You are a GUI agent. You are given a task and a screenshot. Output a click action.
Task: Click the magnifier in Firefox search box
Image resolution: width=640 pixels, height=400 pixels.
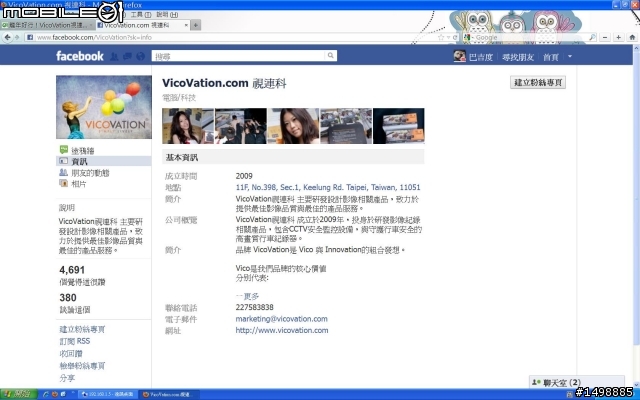(x=592, y=37)
